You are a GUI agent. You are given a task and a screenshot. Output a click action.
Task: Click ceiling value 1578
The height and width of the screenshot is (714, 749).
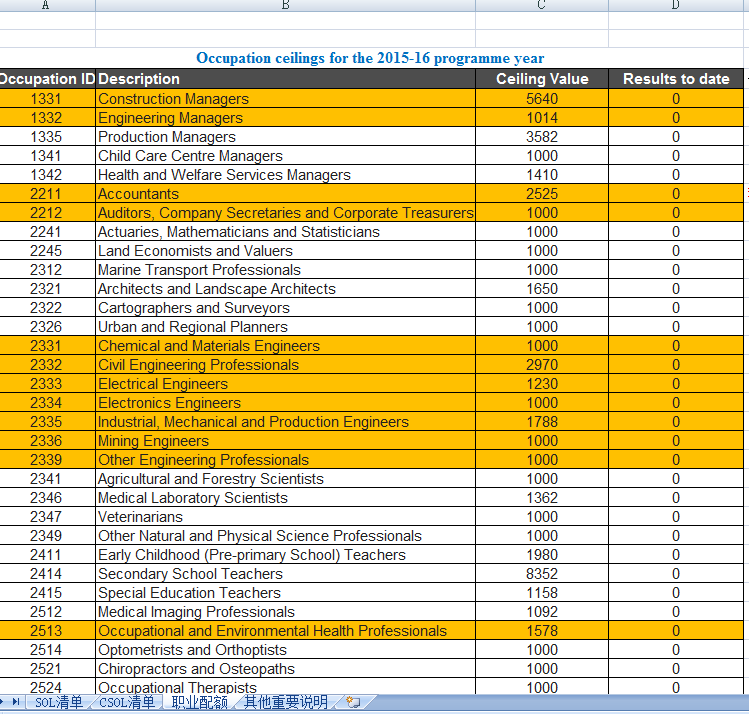point(542,631)
